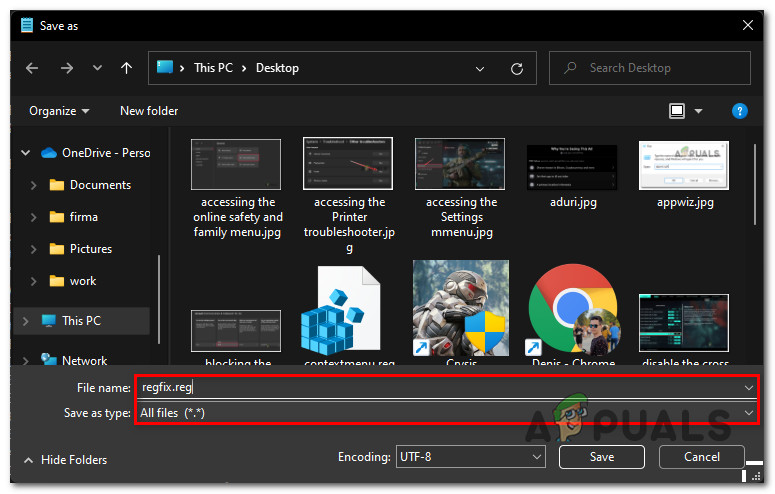The image size is (775, 494).
Task: Expand the Documents folder in tree
Action: click(34, 185)
